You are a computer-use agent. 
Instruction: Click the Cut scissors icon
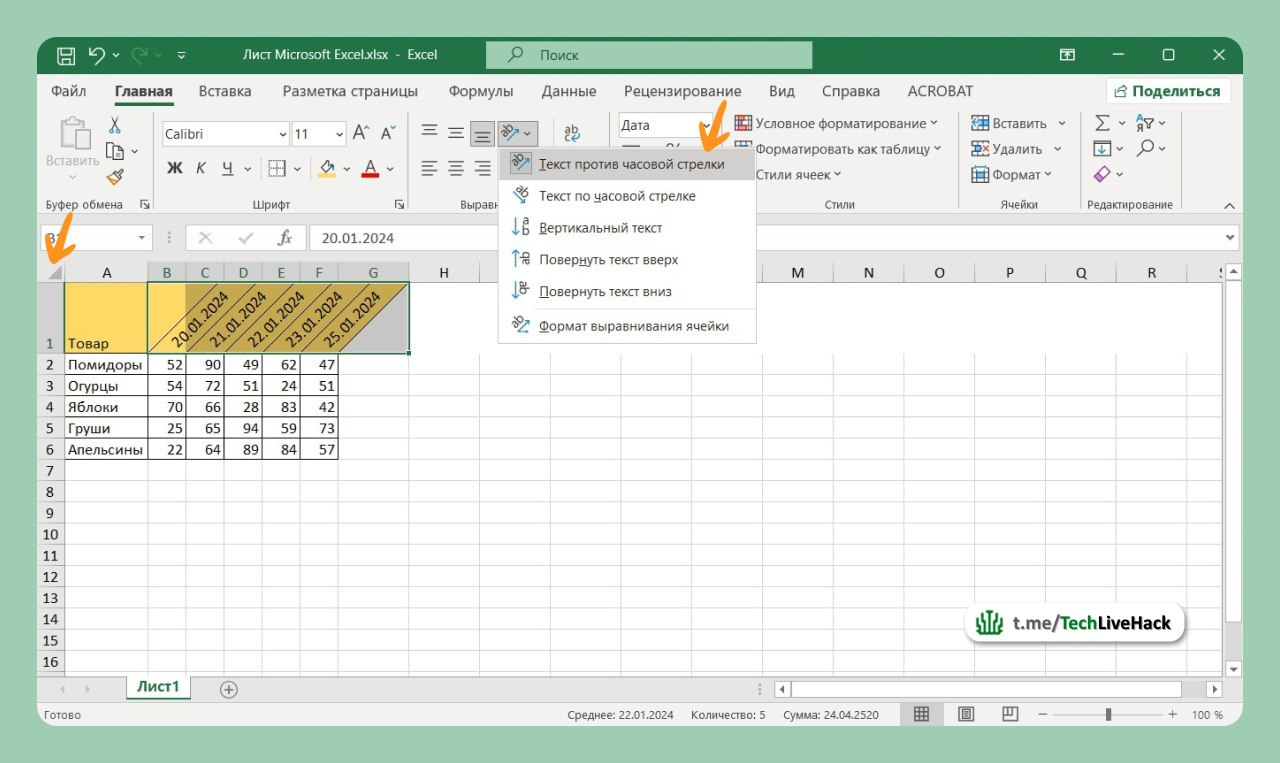(x=115, y=125)
